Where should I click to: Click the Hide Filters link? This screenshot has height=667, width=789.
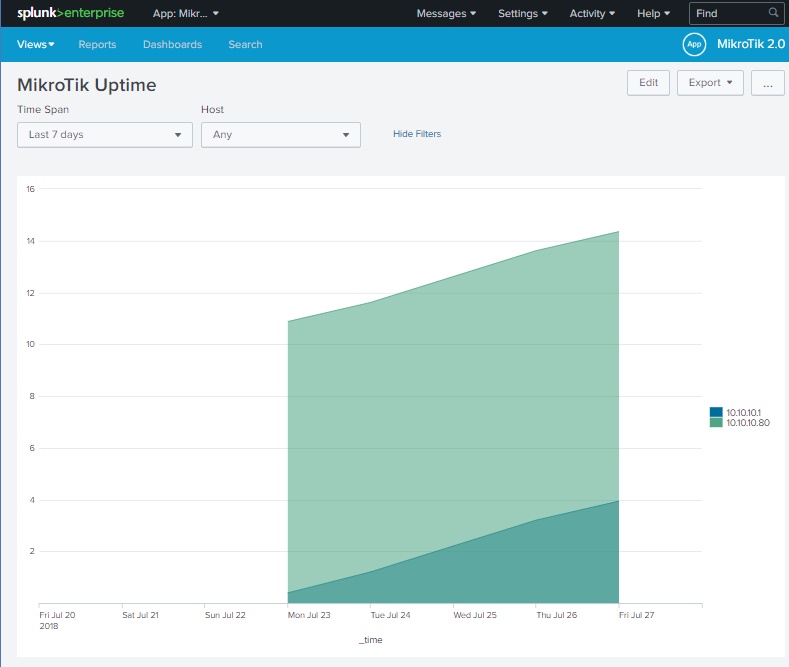click(x=417, y=134)
